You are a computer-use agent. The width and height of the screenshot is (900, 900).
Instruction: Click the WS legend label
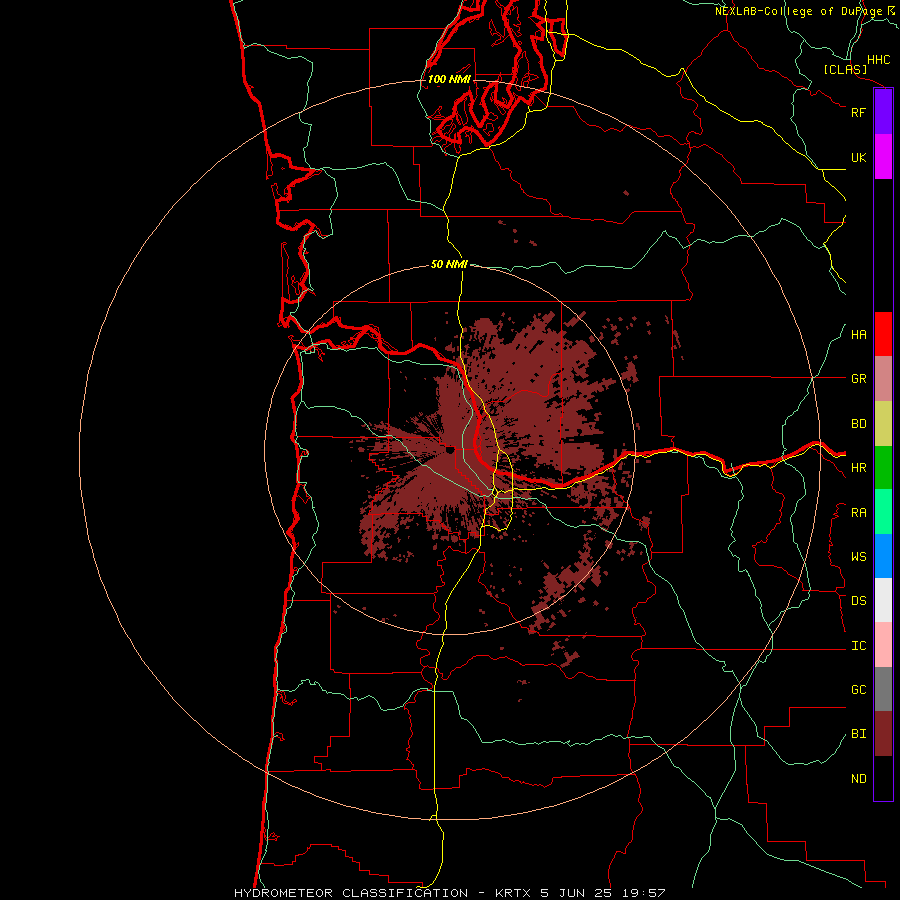click(x=859, y=557)
